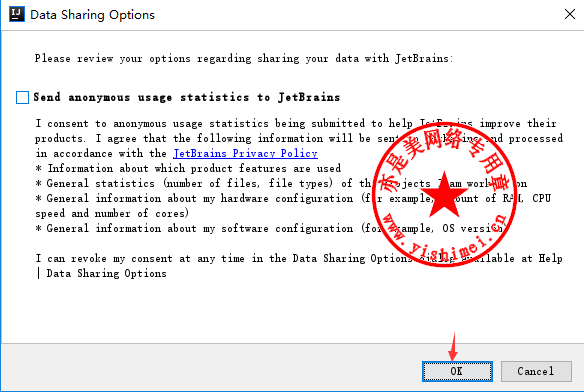The height and width of the screenshot is (392, 584).
Task: Click the www.yishimei.cn watermark text
Action: [445, 236]
